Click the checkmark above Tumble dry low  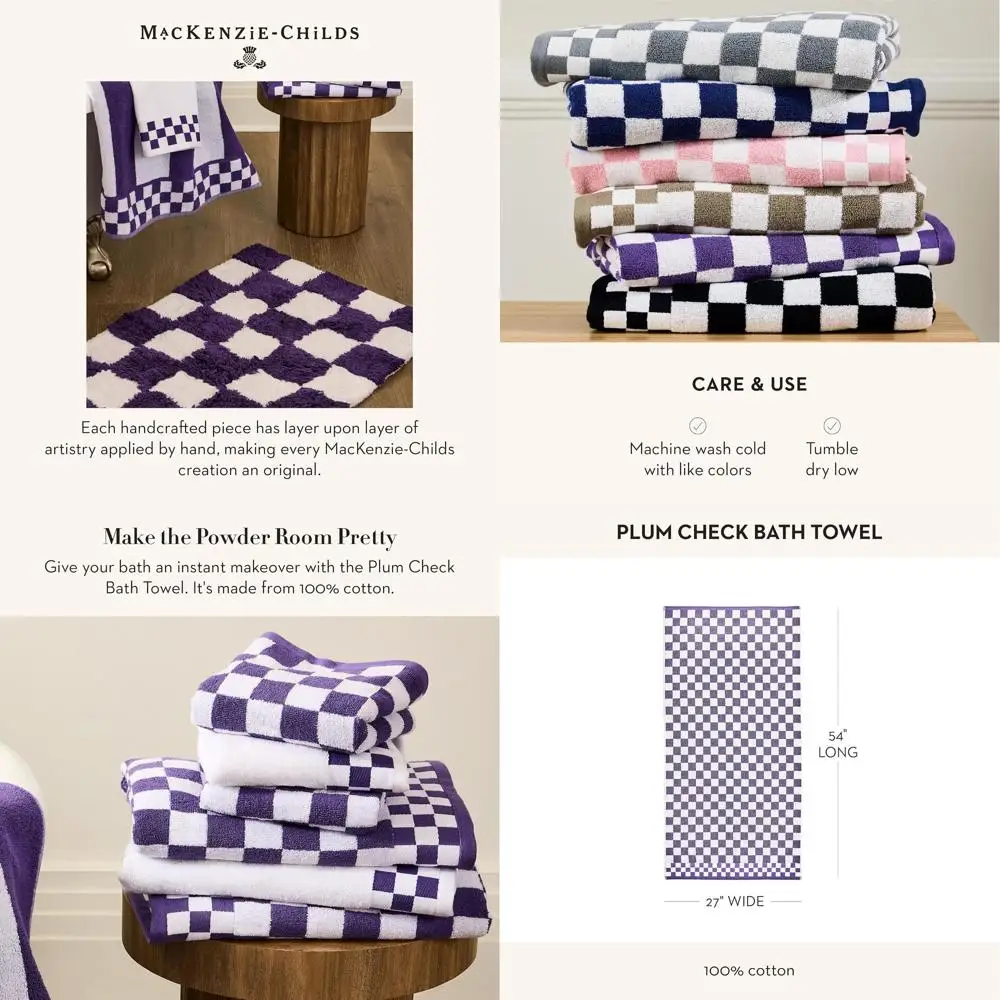[x=832, y=425]
